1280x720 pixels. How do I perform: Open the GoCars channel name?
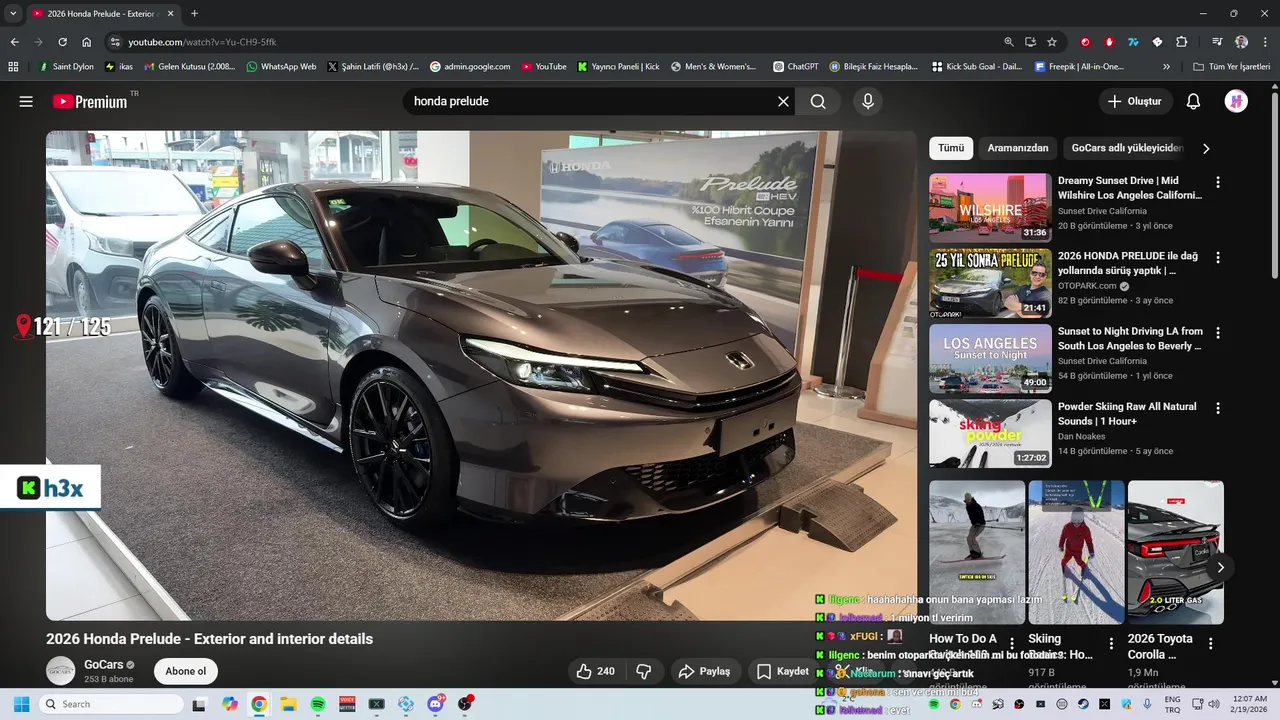tap(104, 664)
